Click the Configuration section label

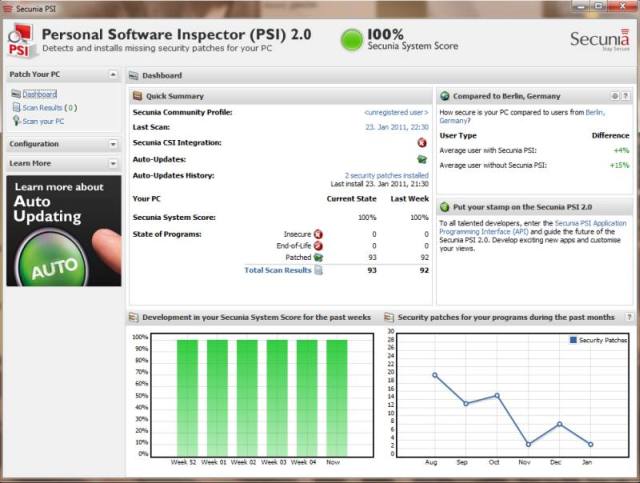[x=34, y=144]
